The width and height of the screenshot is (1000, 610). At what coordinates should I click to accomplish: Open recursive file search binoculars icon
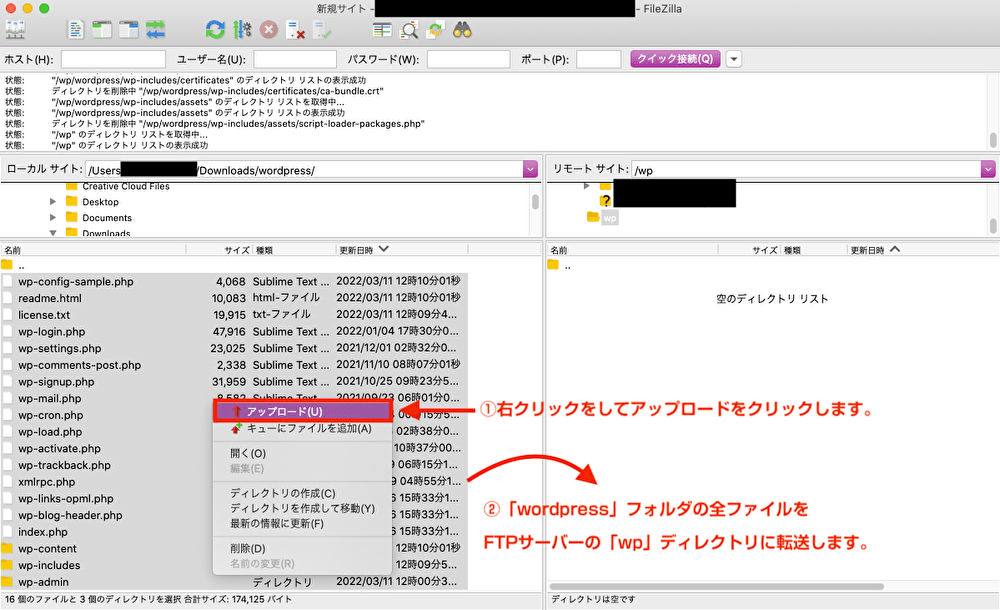(x=462, y=30)
